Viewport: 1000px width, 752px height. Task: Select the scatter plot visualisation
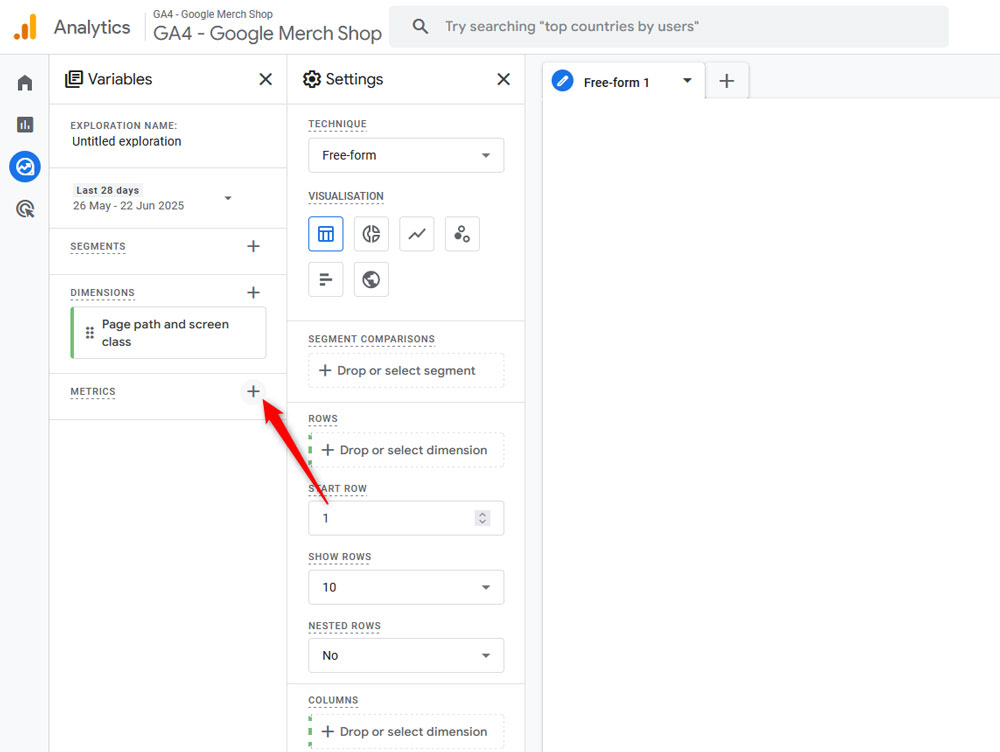[x=461, y=234]
